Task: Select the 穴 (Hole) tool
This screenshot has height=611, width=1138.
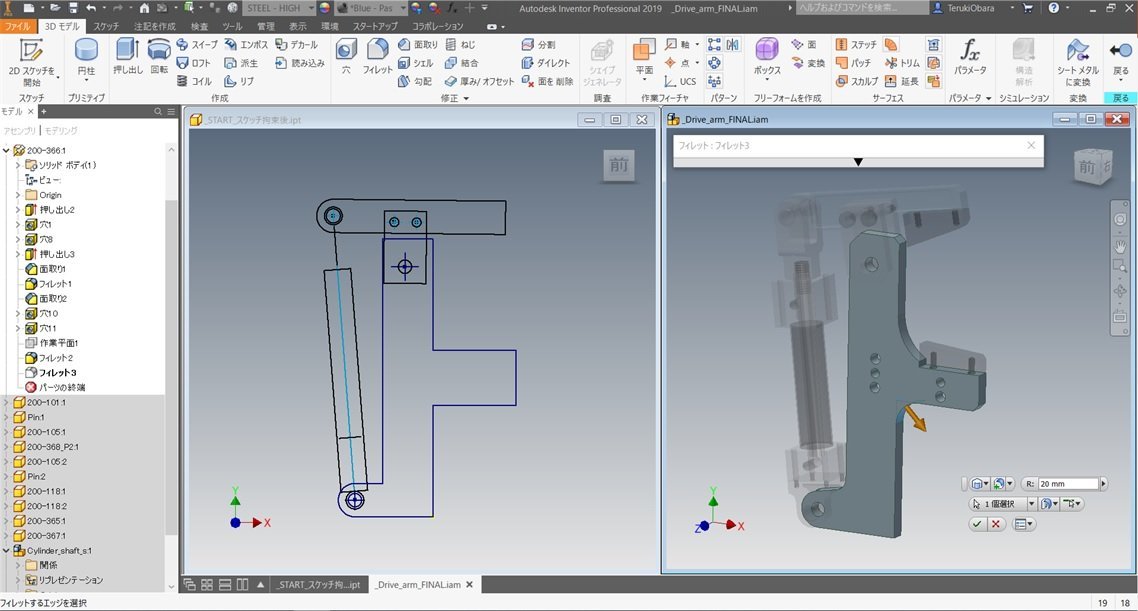Action: point(346,57)
